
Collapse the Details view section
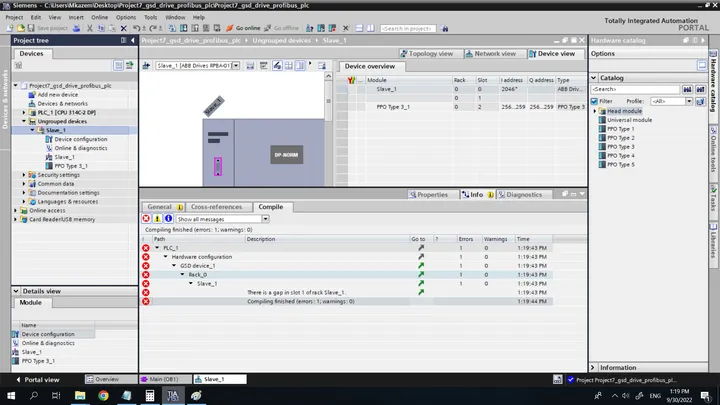[16, 291]
